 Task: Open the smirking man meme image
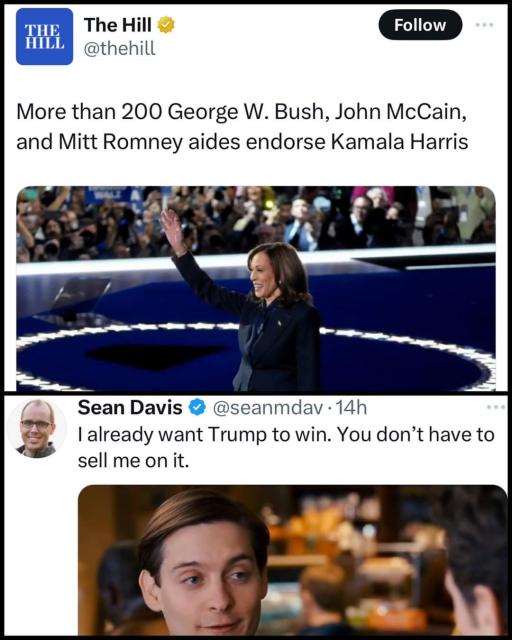pyautogui.click(x=292, y=560)
